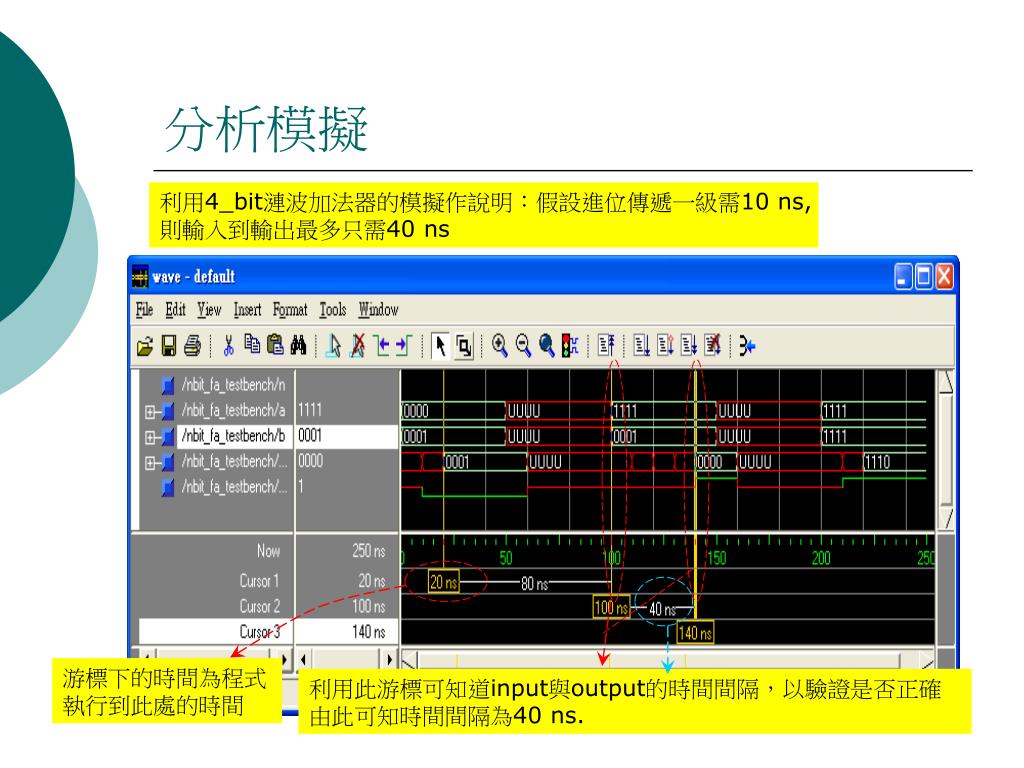Expand the fourth truncated testbench bus signal
Screen dimensions: 1024x768
pos(150,463)
